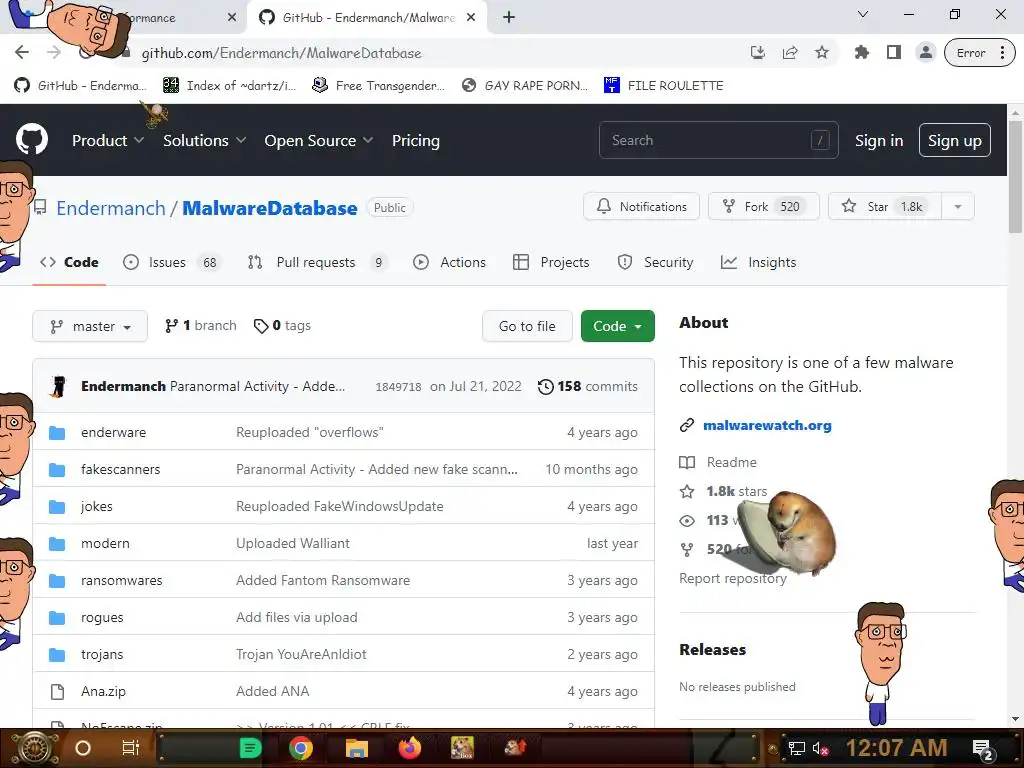Click the page vertical scrollbar thumb
1024x768 pixels.
coord(1015,176)
